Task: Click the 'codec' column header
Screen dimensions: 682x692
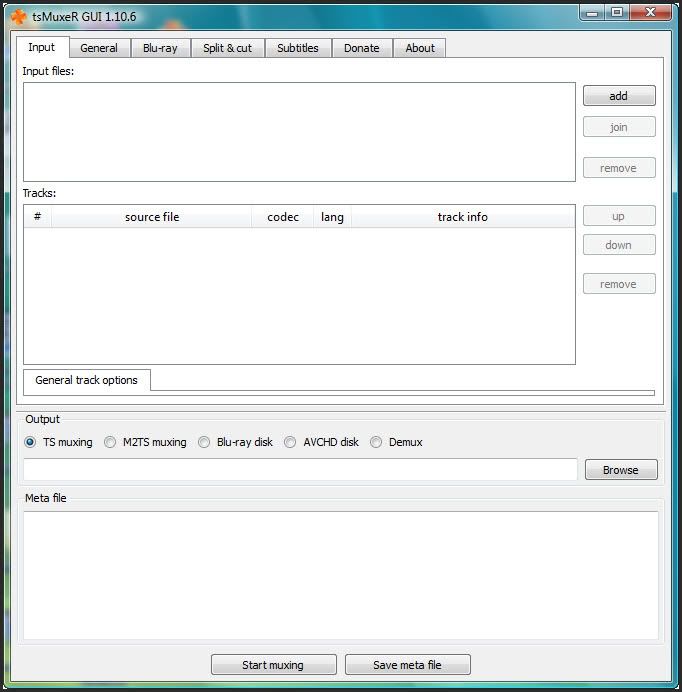Action: tap(283, 217)
